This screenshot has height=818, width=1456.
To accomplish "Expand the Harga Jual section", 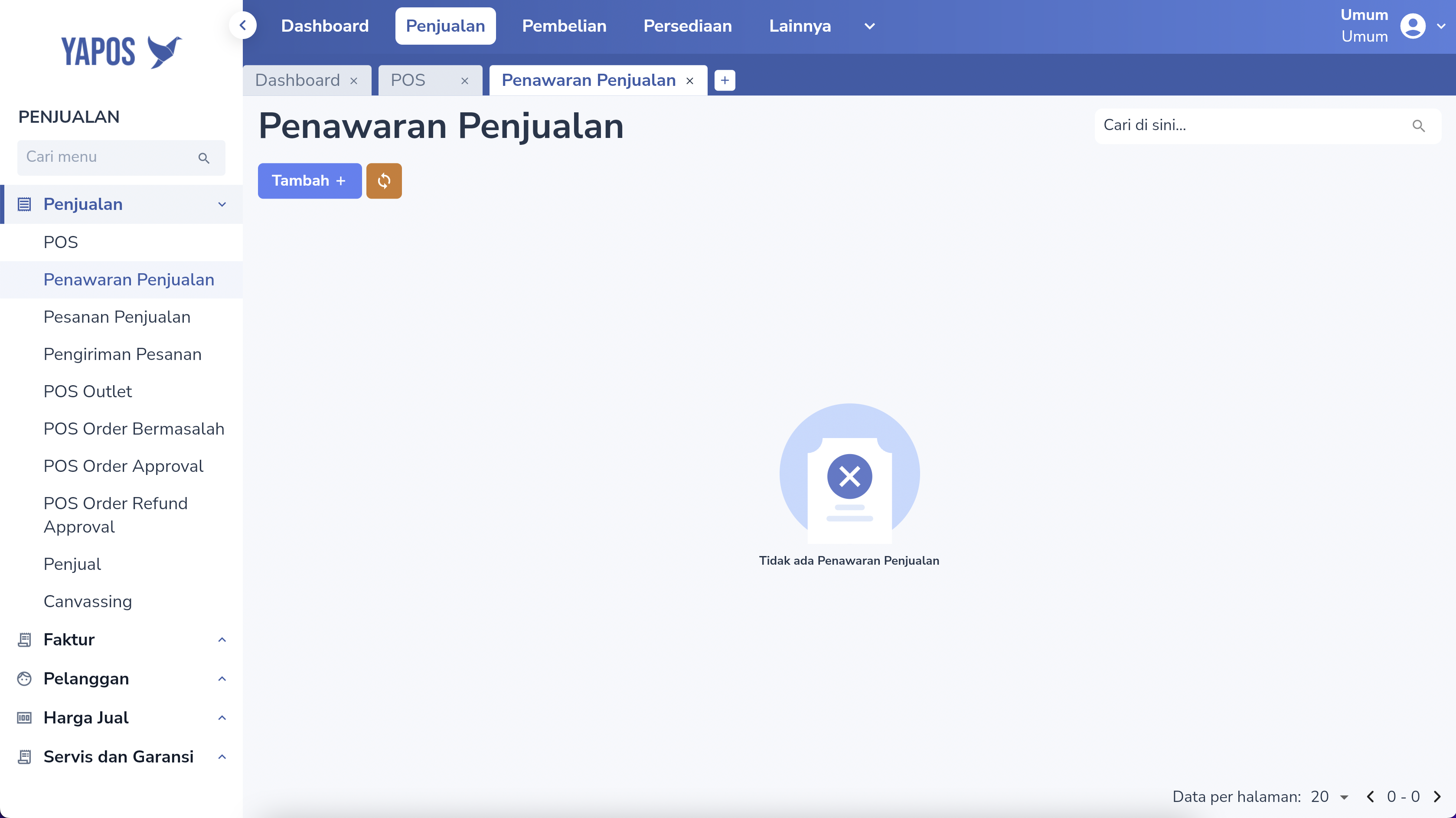I will click(x=222, y=717).
